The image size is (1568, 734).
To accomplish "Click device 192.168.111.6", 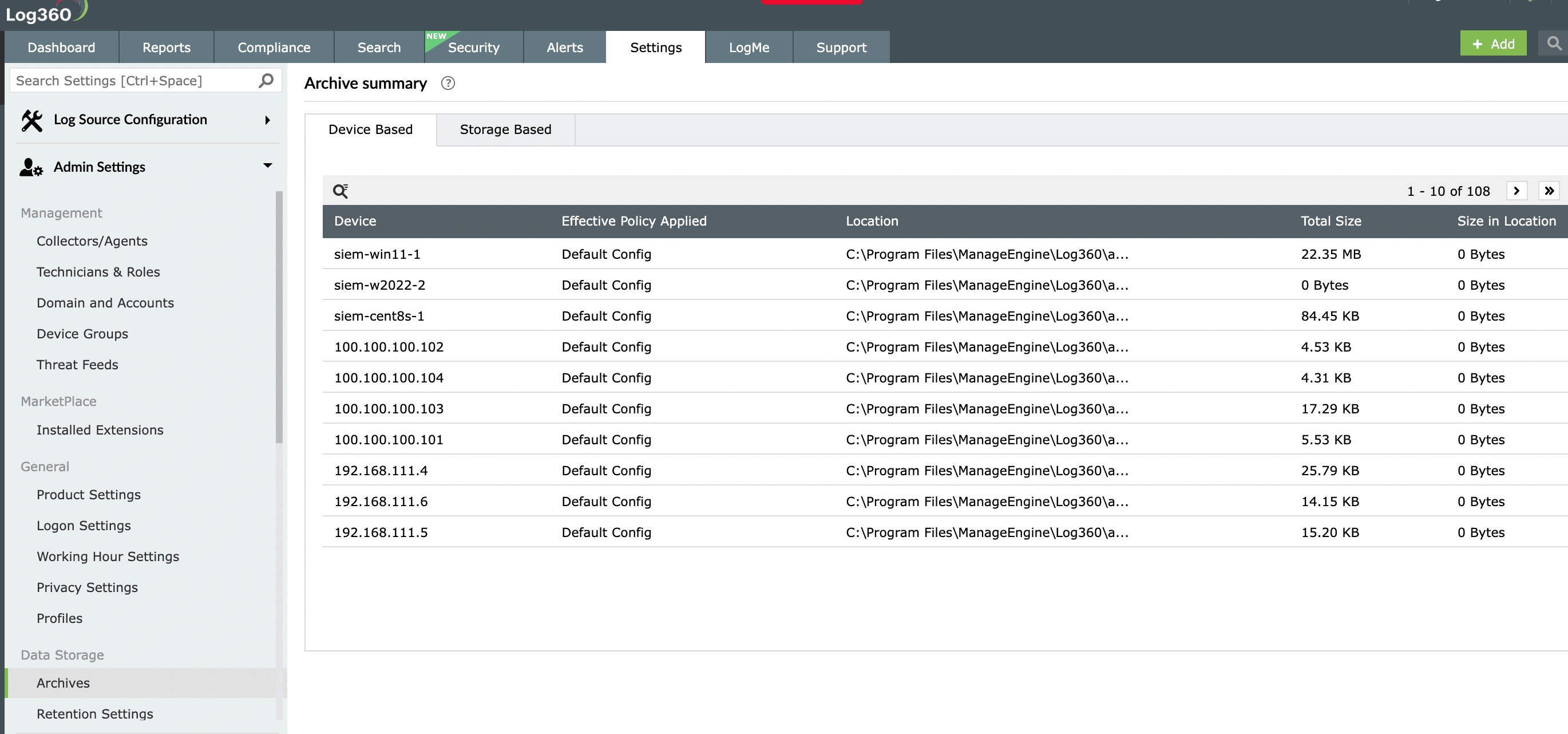I will [381, 502].
